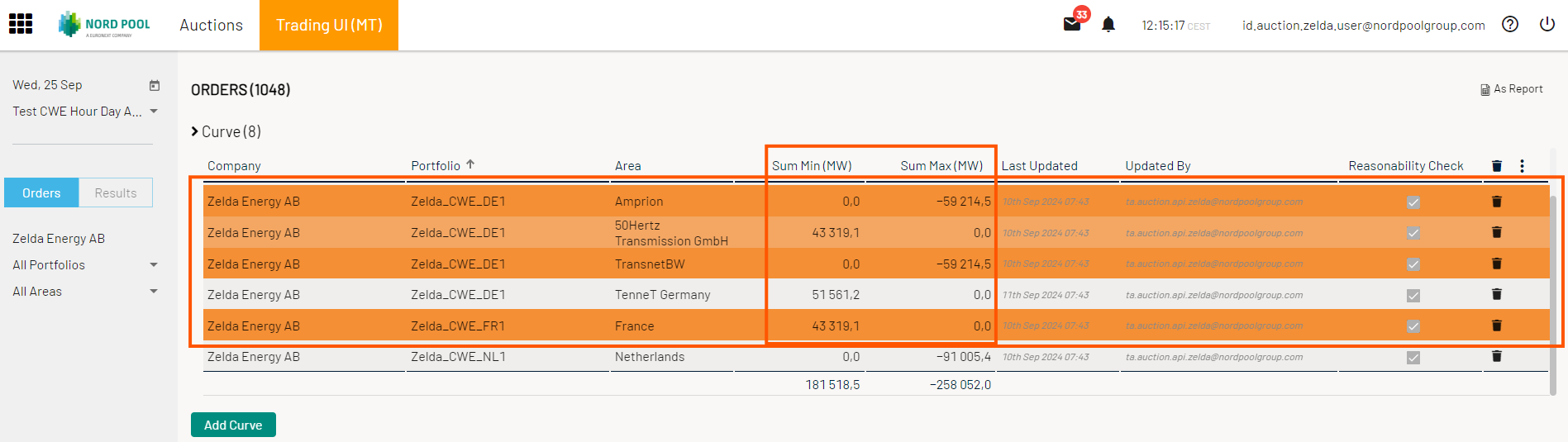Open the apps grid menu icon
The height and width of the screenshot is (442, 1568).
coord(21,24)
